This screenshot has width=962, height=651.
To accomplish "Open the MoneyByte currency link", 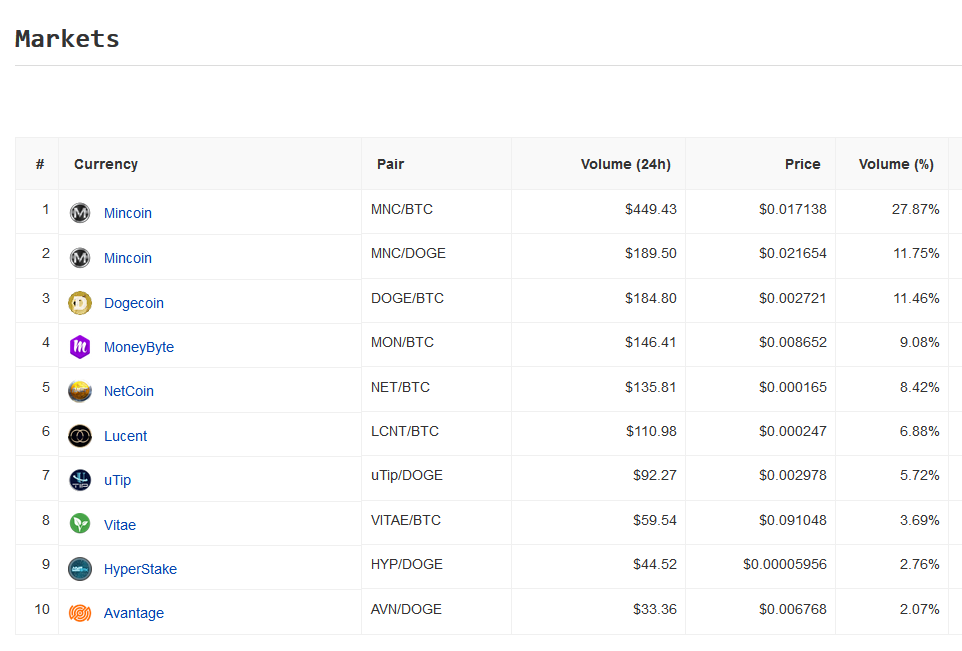I will [x=139, y=347].
